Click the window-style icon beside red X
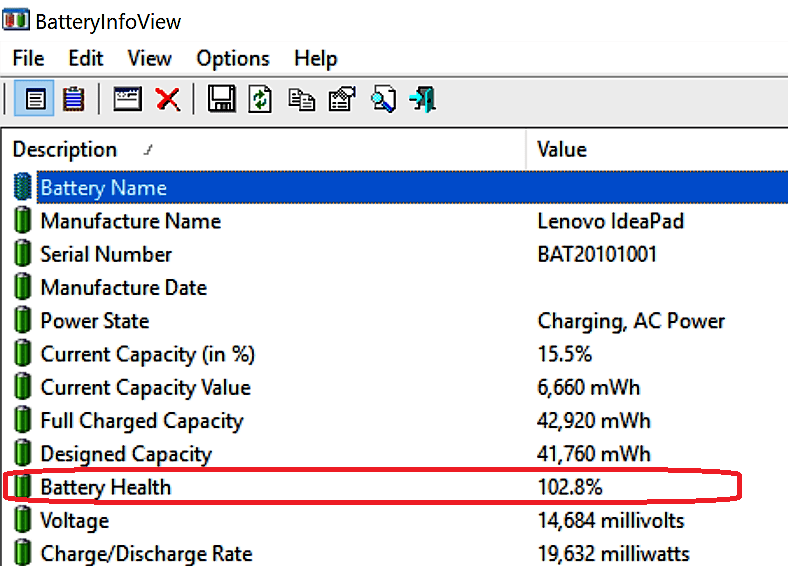 click(x=127, y=99)
